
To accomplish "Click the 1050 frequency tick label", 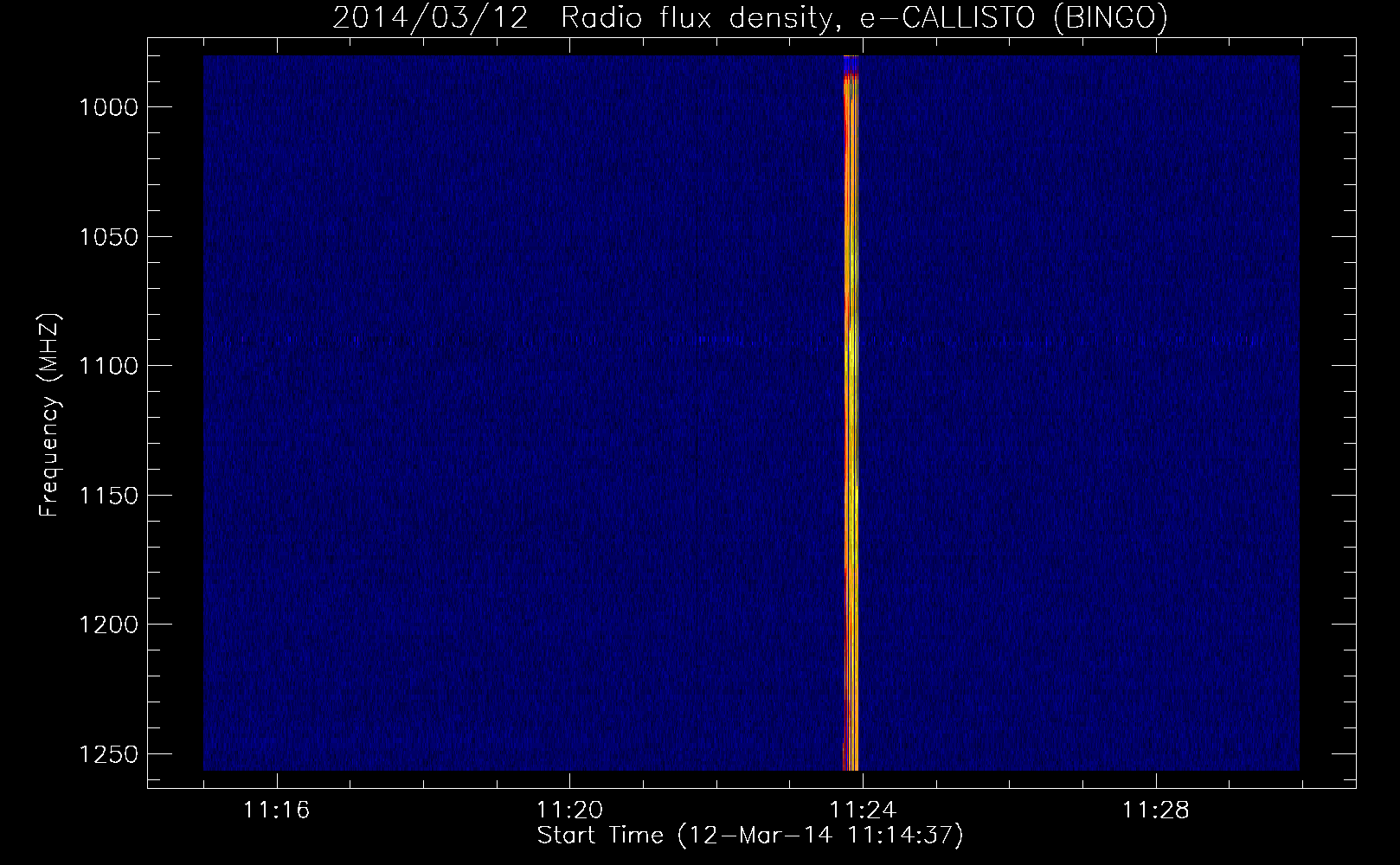I will pyautogui.click(x=108, y=237).
